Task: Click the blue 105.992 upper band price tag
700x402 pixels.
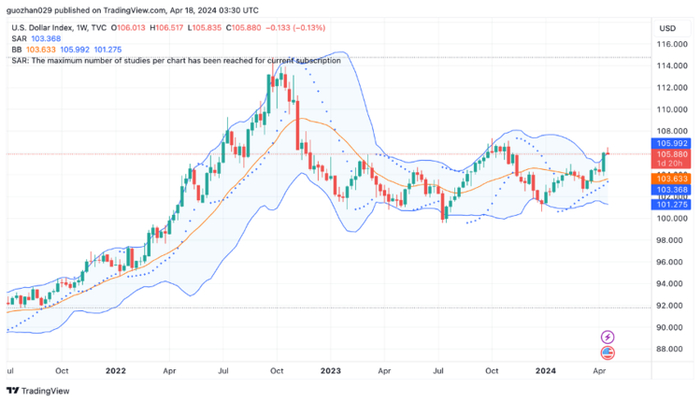Action: (671, 143)
